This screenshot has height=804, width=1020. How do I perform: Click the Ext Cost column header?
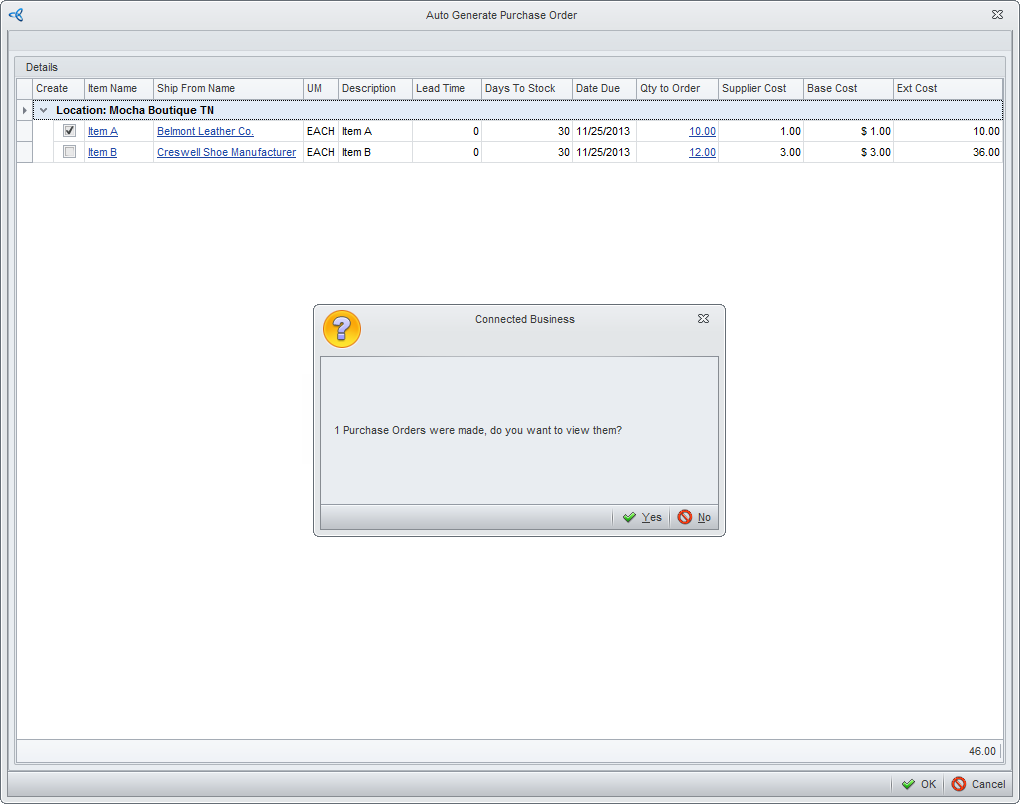coord(948,88)
